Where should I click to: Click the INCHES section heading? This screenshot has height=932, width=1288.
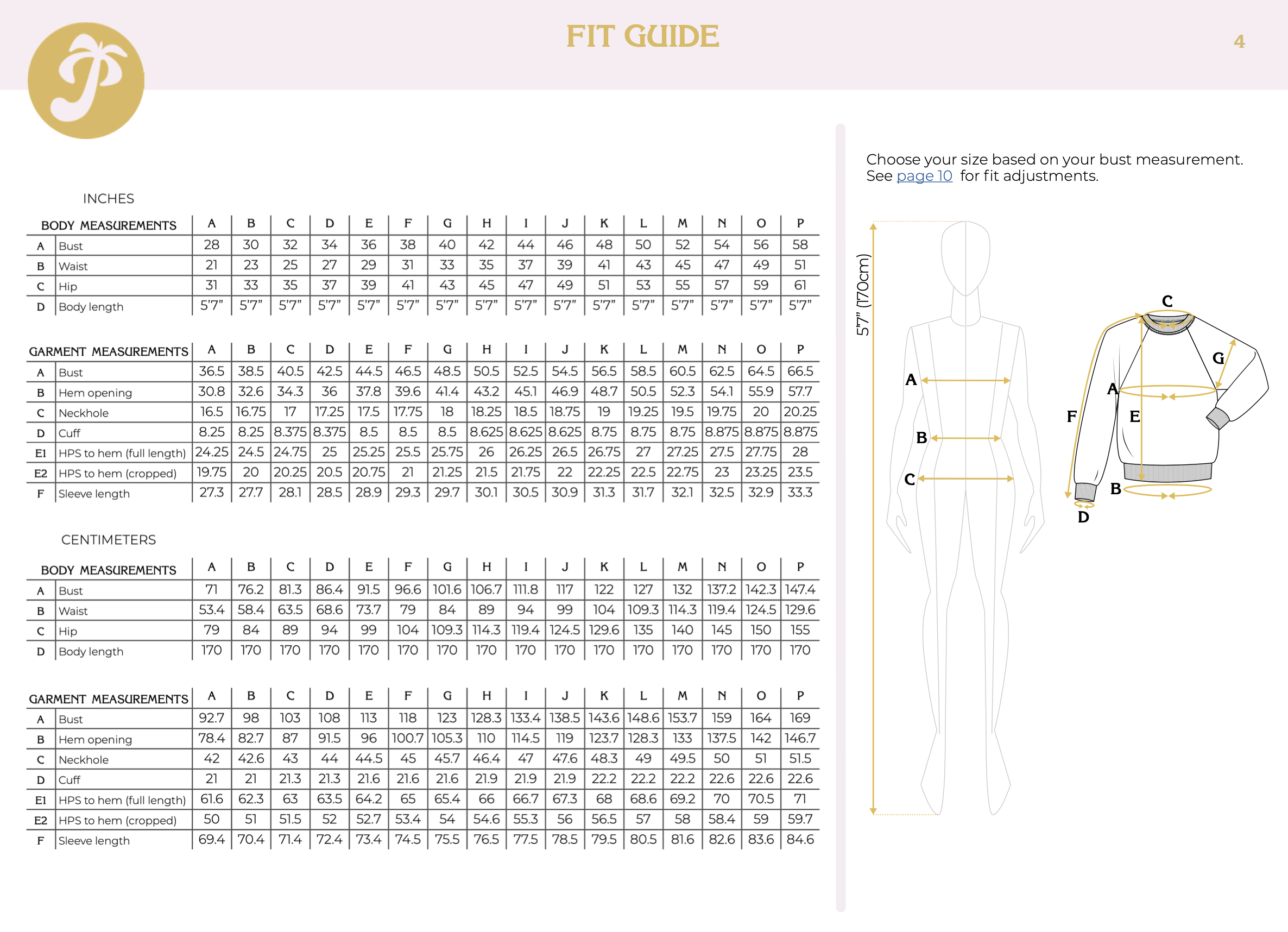(109, 199)
